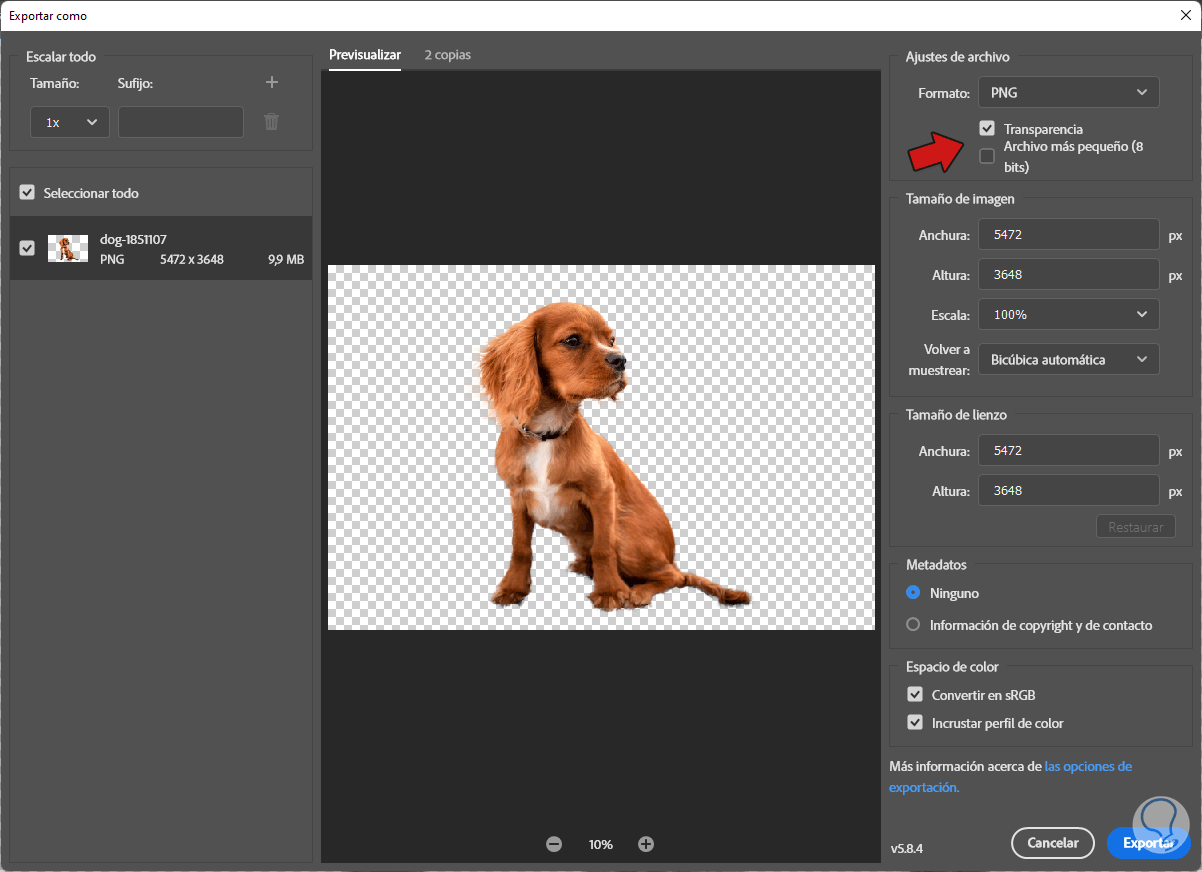The width and height of the screenshot is (1202, 872).
Task: Add a new scale size with plus icon
Action: pyautogui.click(x=272, y=82)
